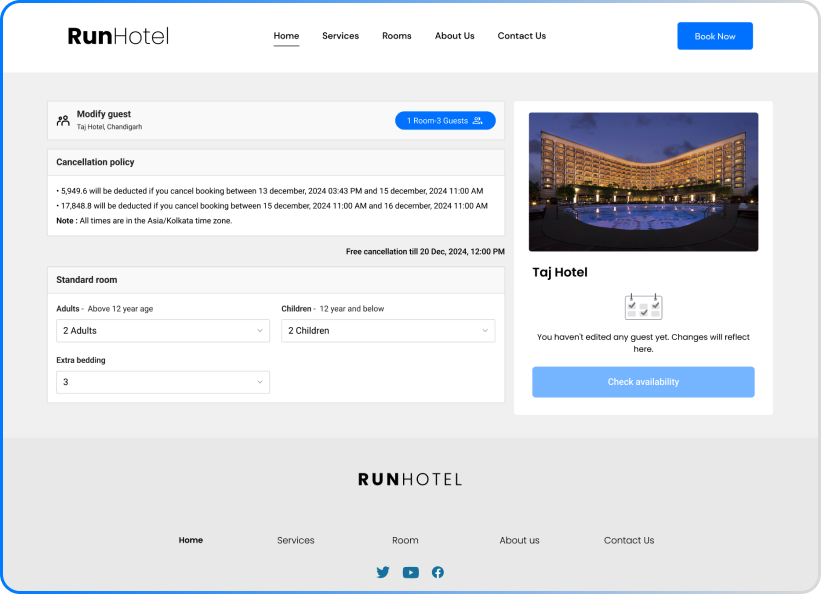Follow the footer Home link
This screenshot has height=594, width=821.
coord(191,540)
